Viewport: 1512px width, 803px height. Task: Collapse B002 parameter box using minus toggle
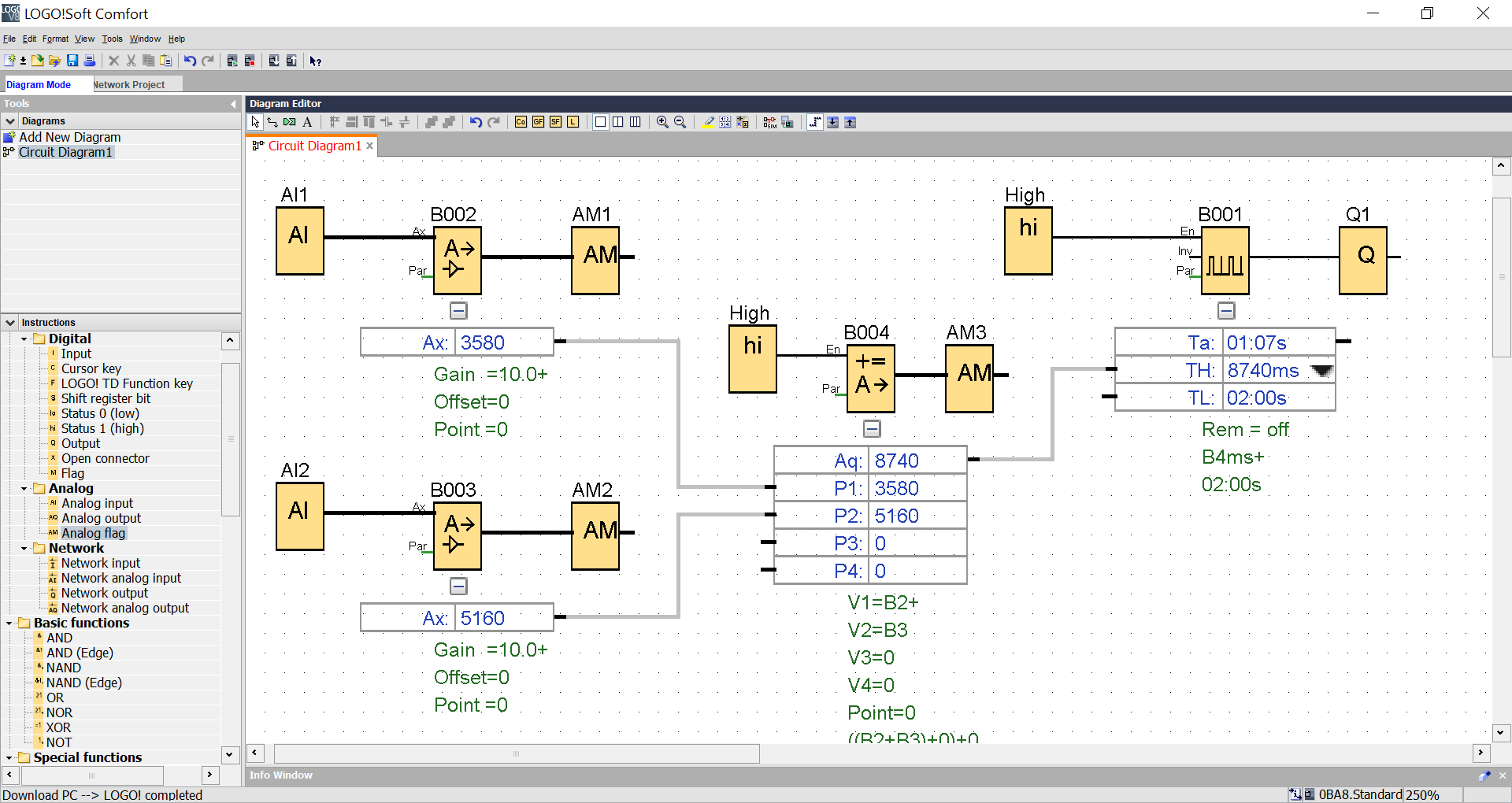click(x=458, y=311)
